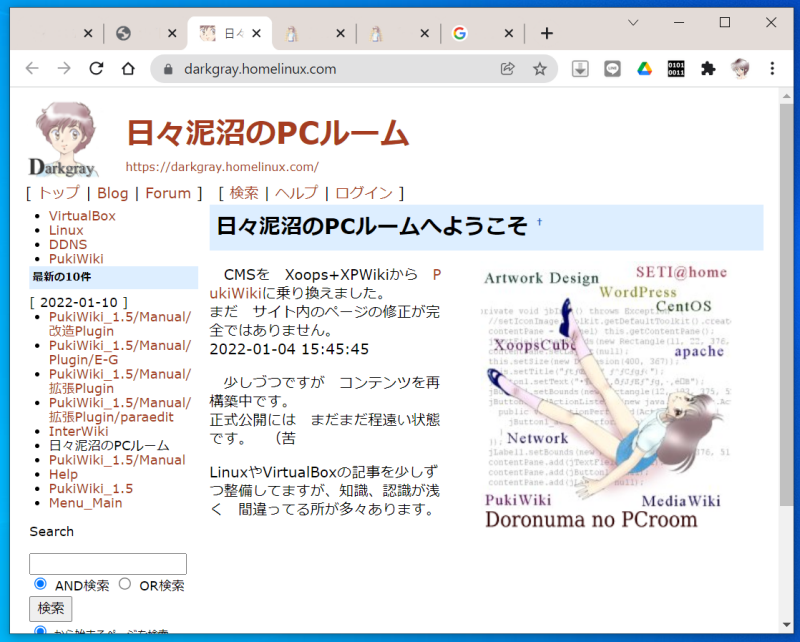Open the browser home page
This screenshot has width=800, height=642.
coord(128,68)
